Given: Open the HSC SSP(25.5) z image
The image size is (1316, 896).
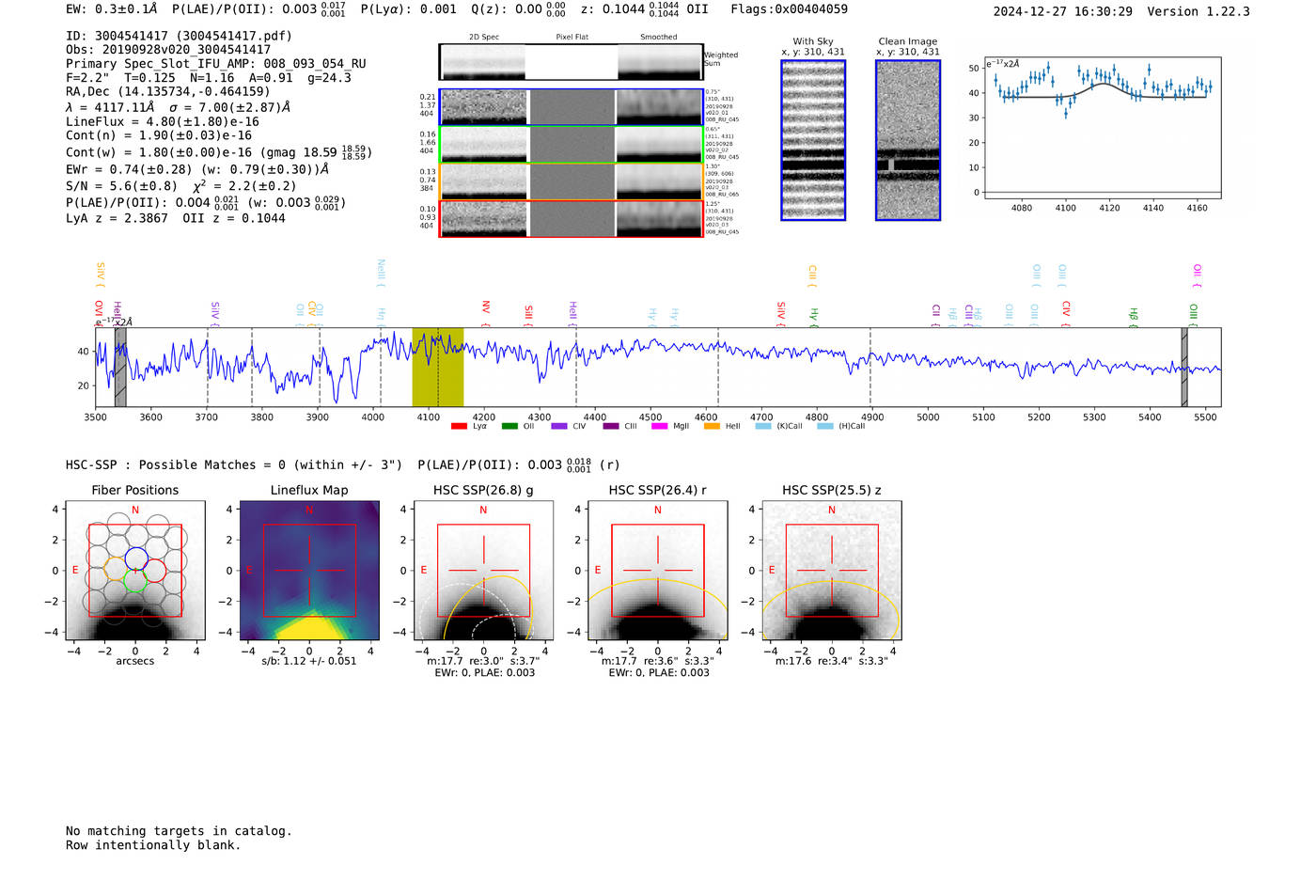Looking at the screenshot, I should point(831,571).
